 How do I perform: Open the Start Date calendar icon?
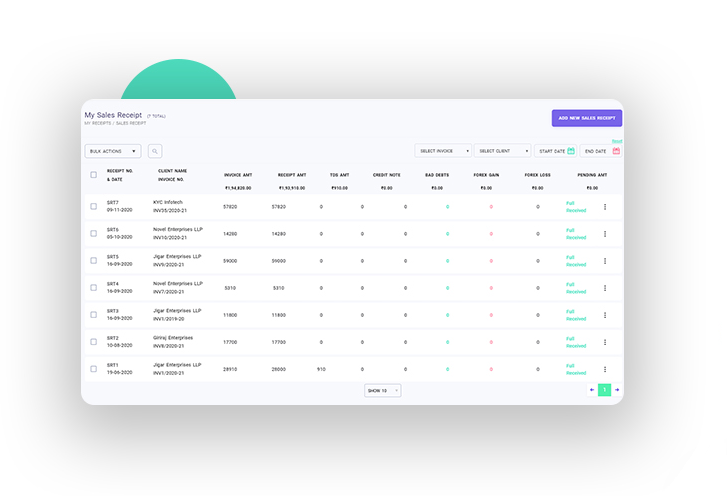pyautogui.click(x=571, y=151)
